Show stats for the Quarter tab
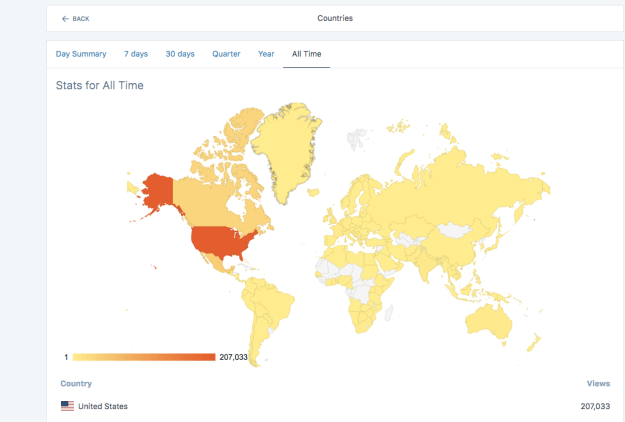This screenshot has height=422, width=625. (226, 54)
